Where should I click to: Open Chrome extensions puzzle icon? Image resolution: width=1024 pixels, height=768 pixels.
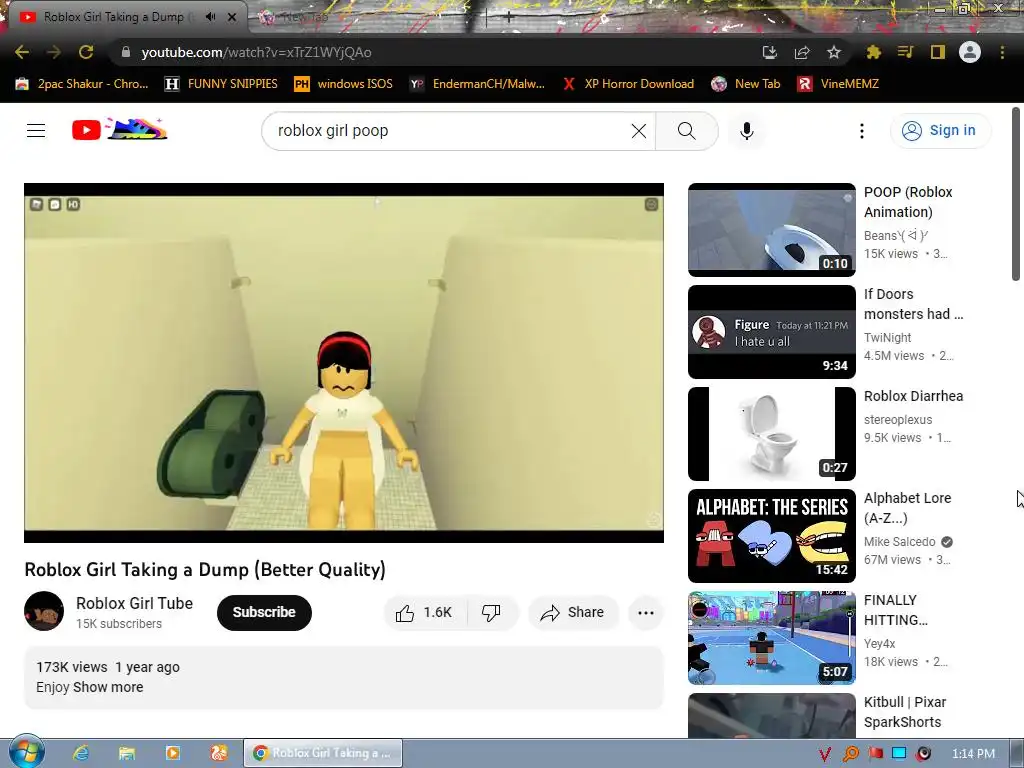tap(873, 52)
